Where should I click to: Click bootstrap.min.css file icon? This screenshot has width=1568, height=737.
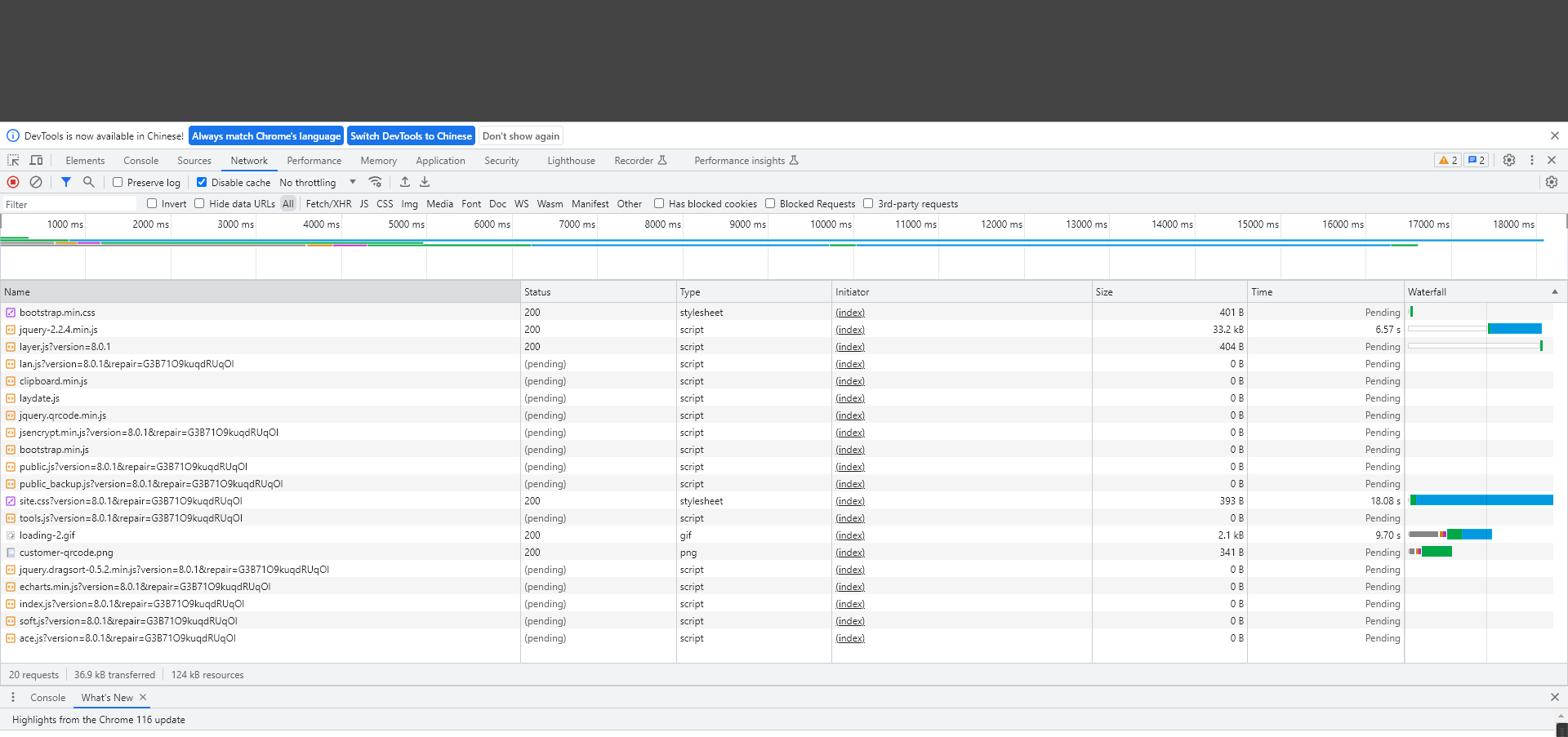[11, 313]
